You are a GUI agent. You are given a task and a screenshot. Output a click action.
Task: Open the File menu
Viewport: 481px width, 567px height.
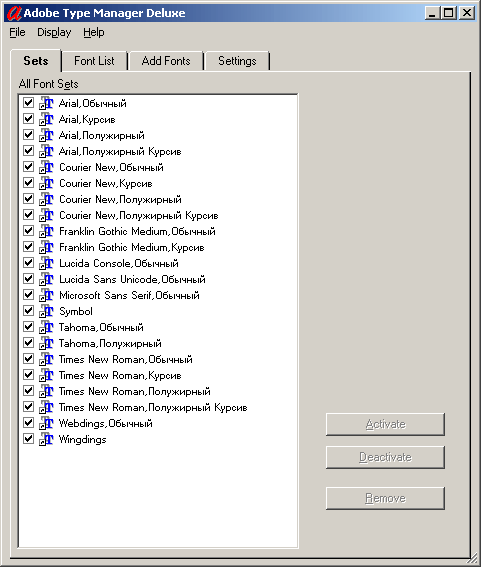coord(17,33)
